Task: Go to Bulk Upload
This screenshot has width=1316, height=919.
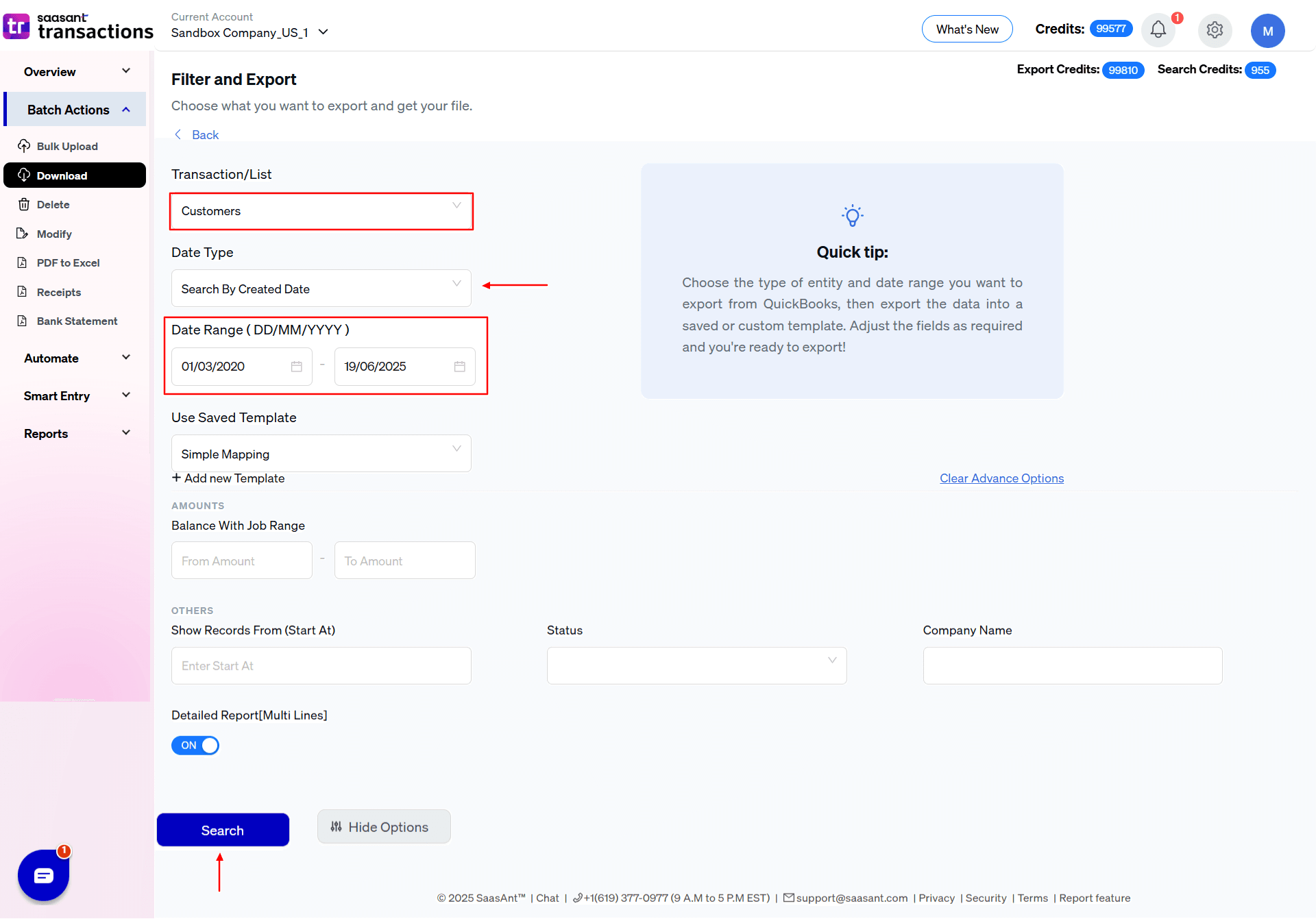Action: (x=67, y=146)
